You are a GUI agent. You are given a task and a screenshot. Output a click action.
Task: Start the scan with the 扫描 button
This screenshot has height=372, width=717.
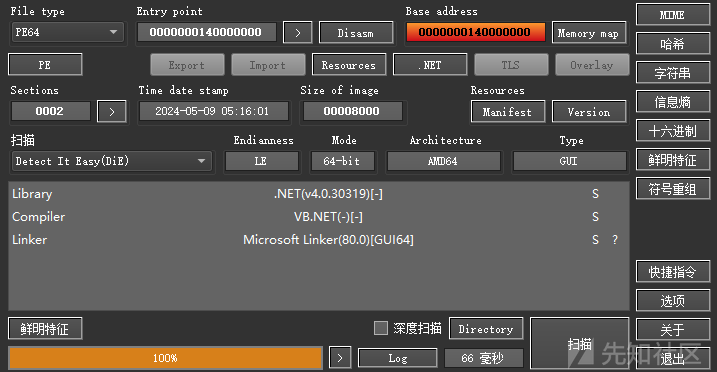tap(579, 344)
